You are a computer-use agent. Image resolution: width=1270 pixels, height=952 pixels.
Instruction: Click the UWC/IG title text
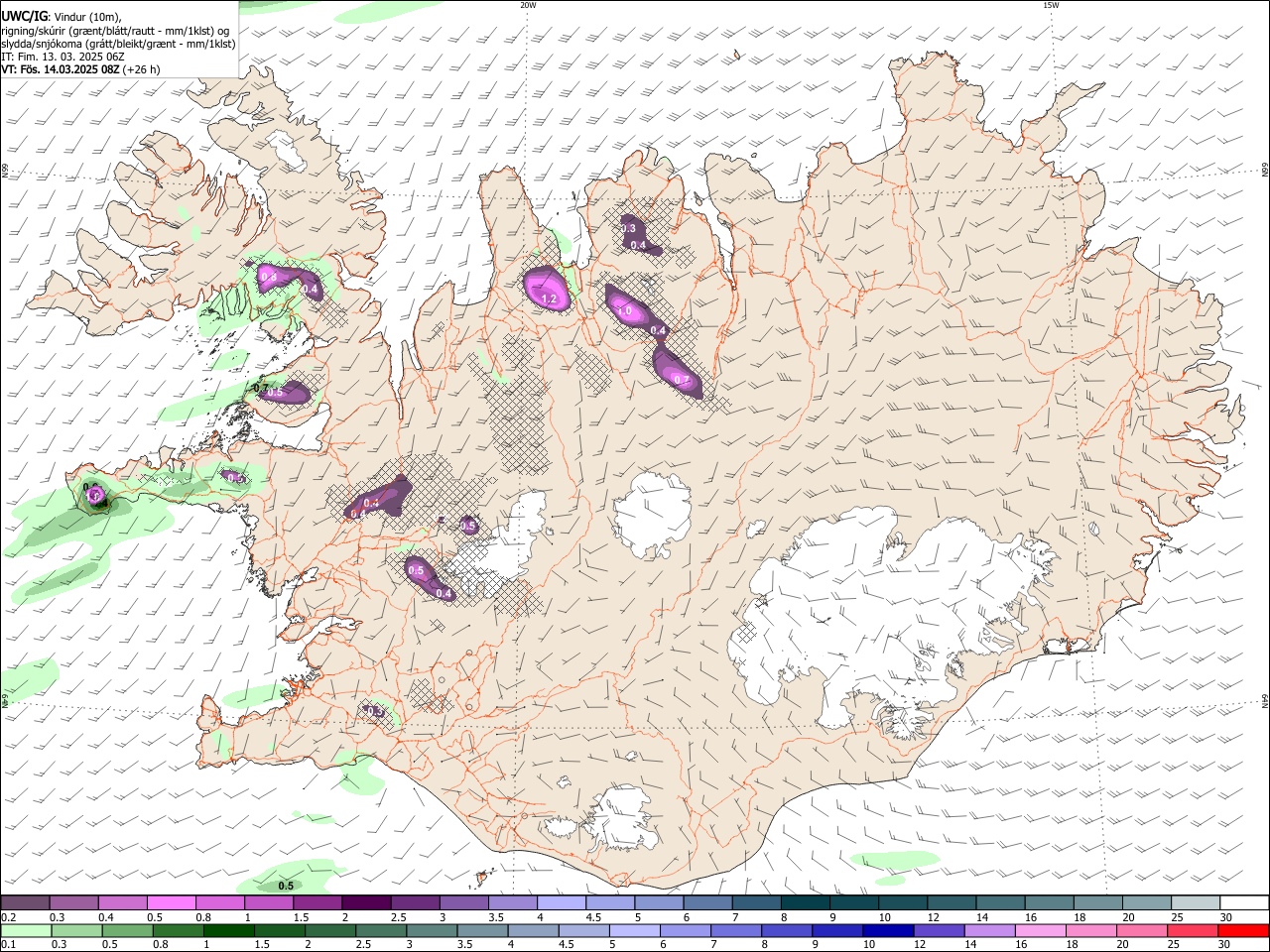pyautogui.click(x=24, y=16)
